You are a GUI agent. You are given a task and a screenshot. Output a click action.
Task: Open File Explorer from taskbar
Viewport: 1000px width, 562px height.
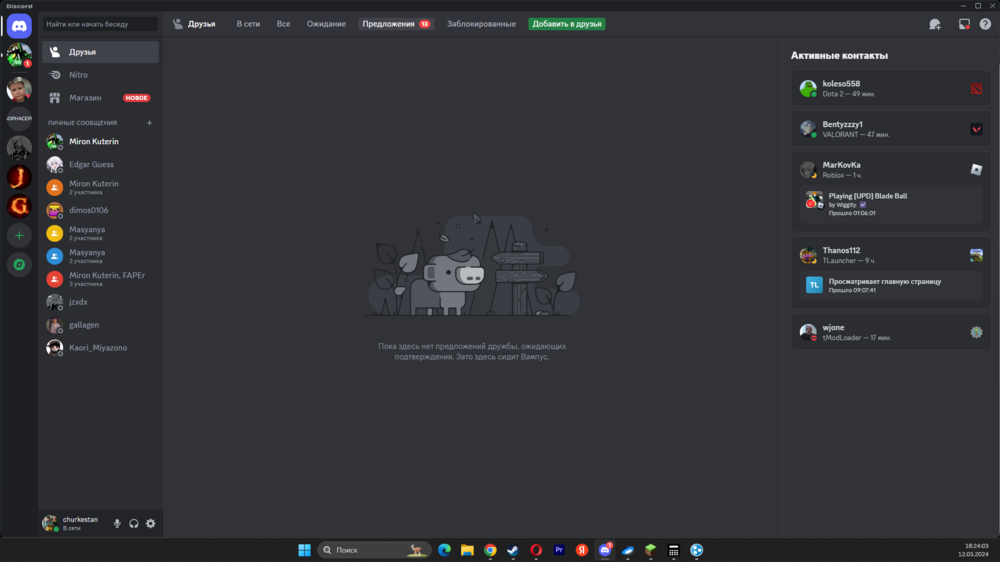click(x=467, y=550)
